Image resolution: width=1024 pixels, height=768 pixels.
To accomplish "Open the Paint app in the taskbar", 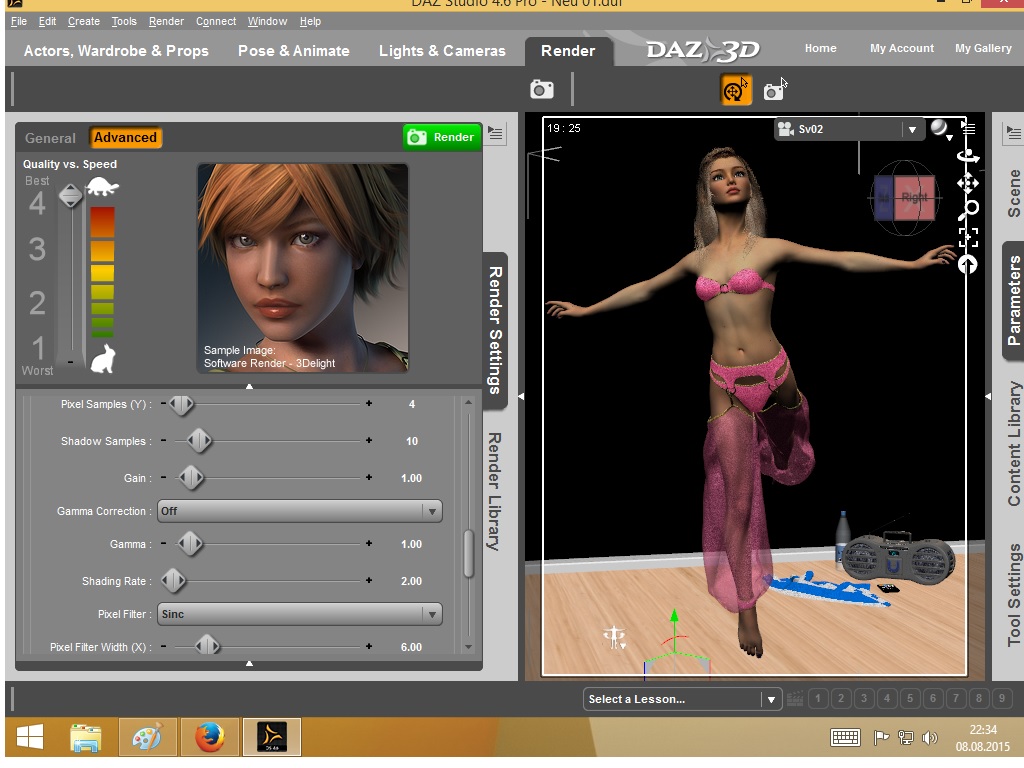I will point(147,737).
